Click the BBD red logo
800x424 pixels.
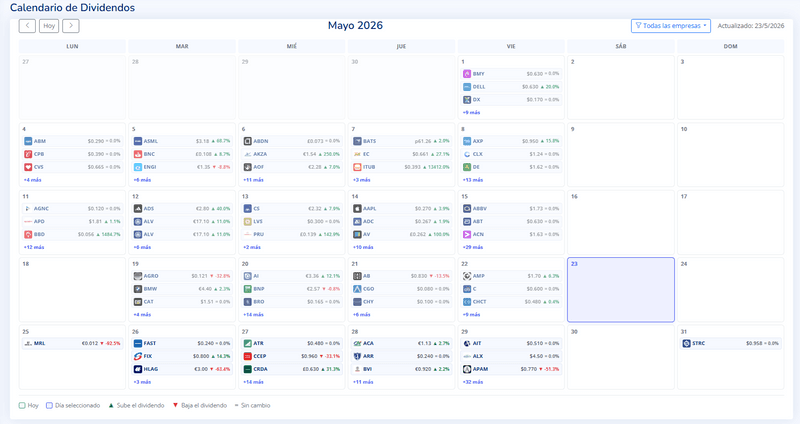coord(28,234)
